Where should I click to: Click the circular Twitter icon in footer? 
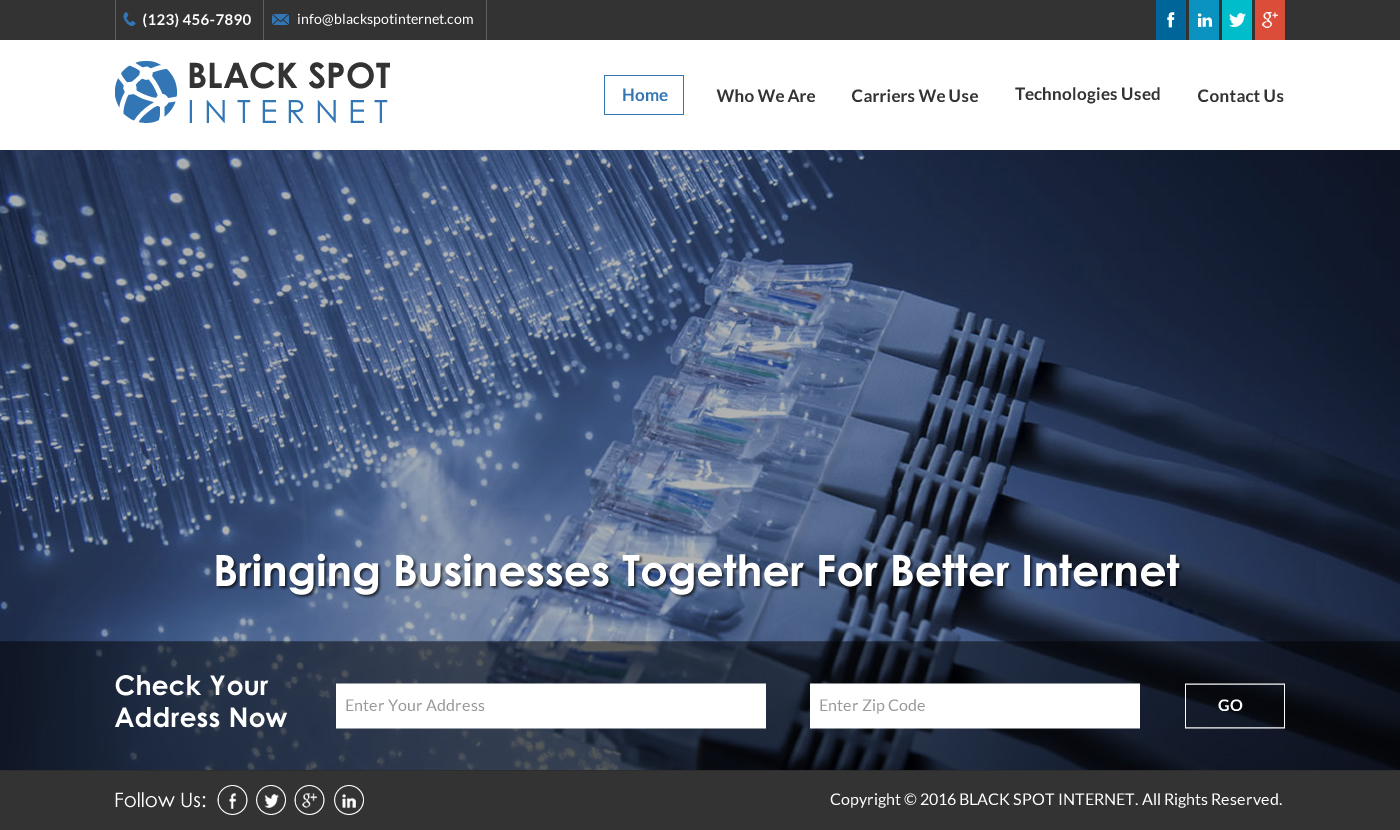(x=271, y=800)
